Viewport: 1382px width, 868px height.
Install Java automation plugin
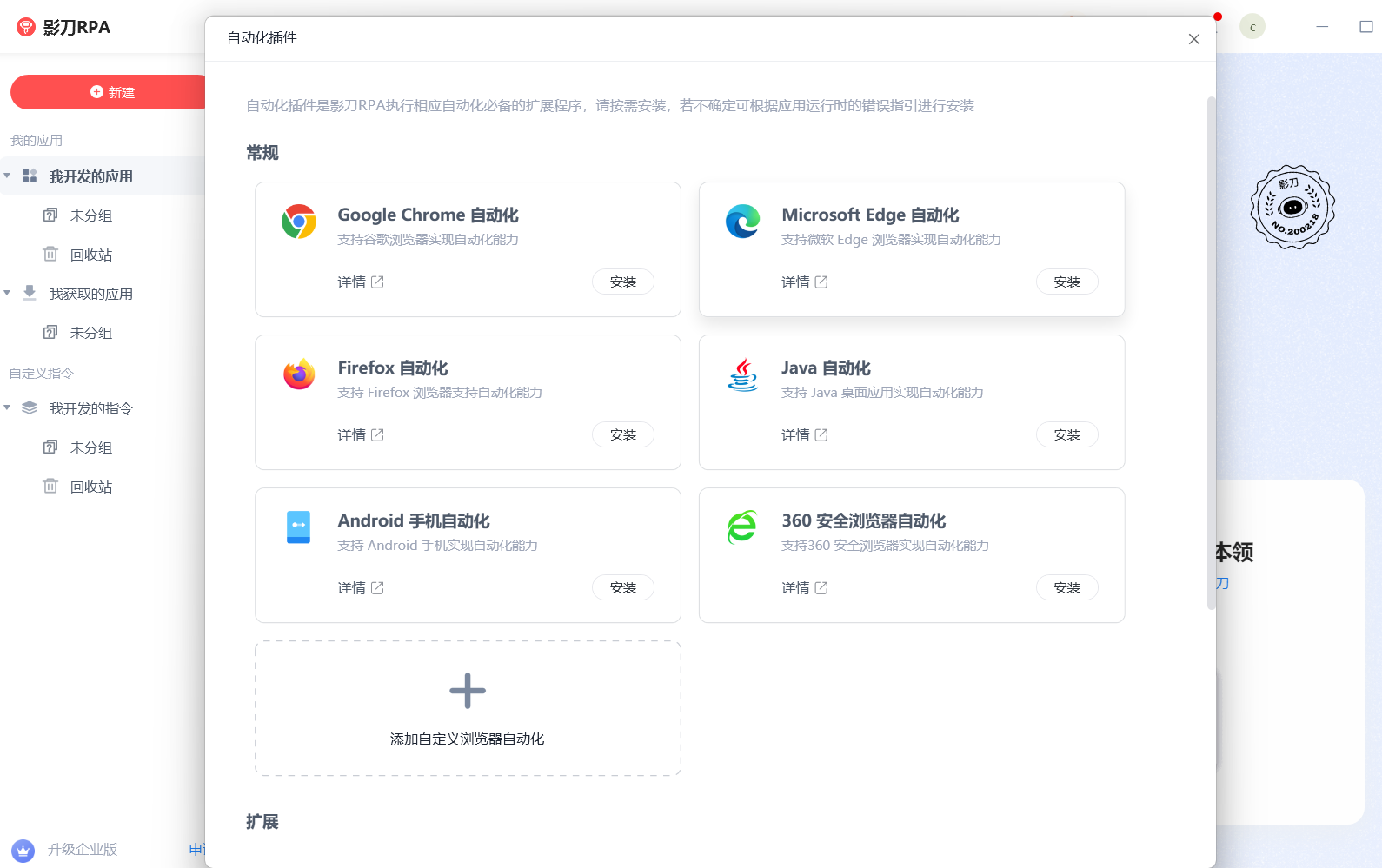coord(1067,434)
